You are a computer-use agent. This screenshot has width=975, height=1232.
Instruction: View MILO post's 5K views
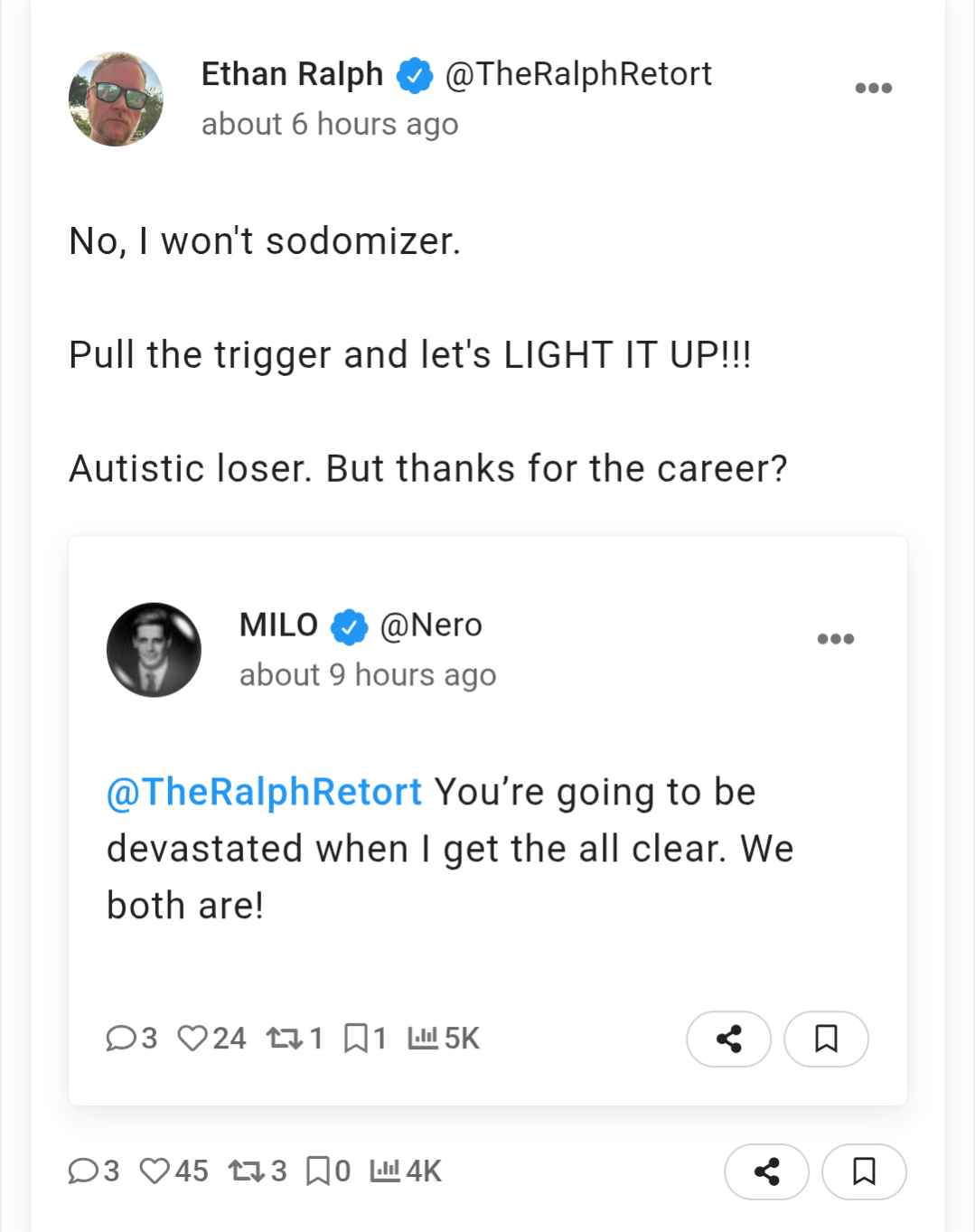(443, 1039)
